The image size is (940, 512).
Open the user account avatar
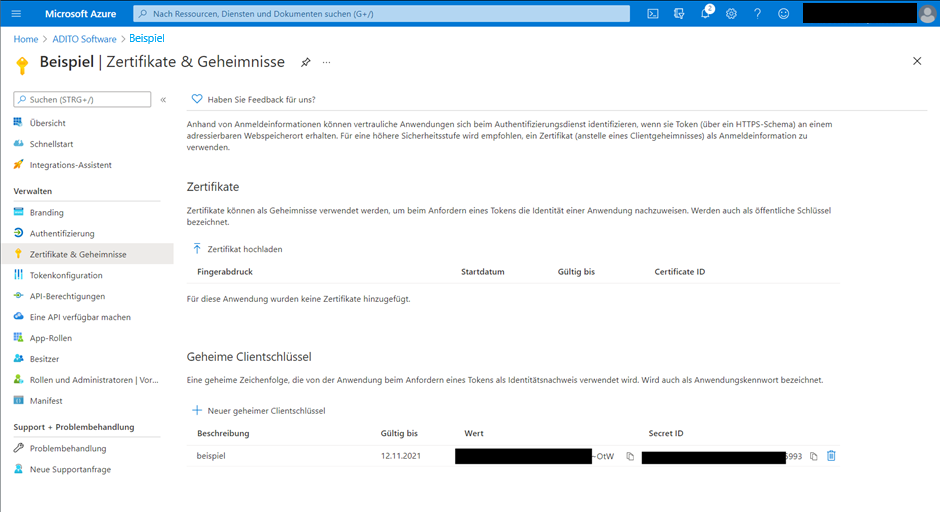(927, 14)
